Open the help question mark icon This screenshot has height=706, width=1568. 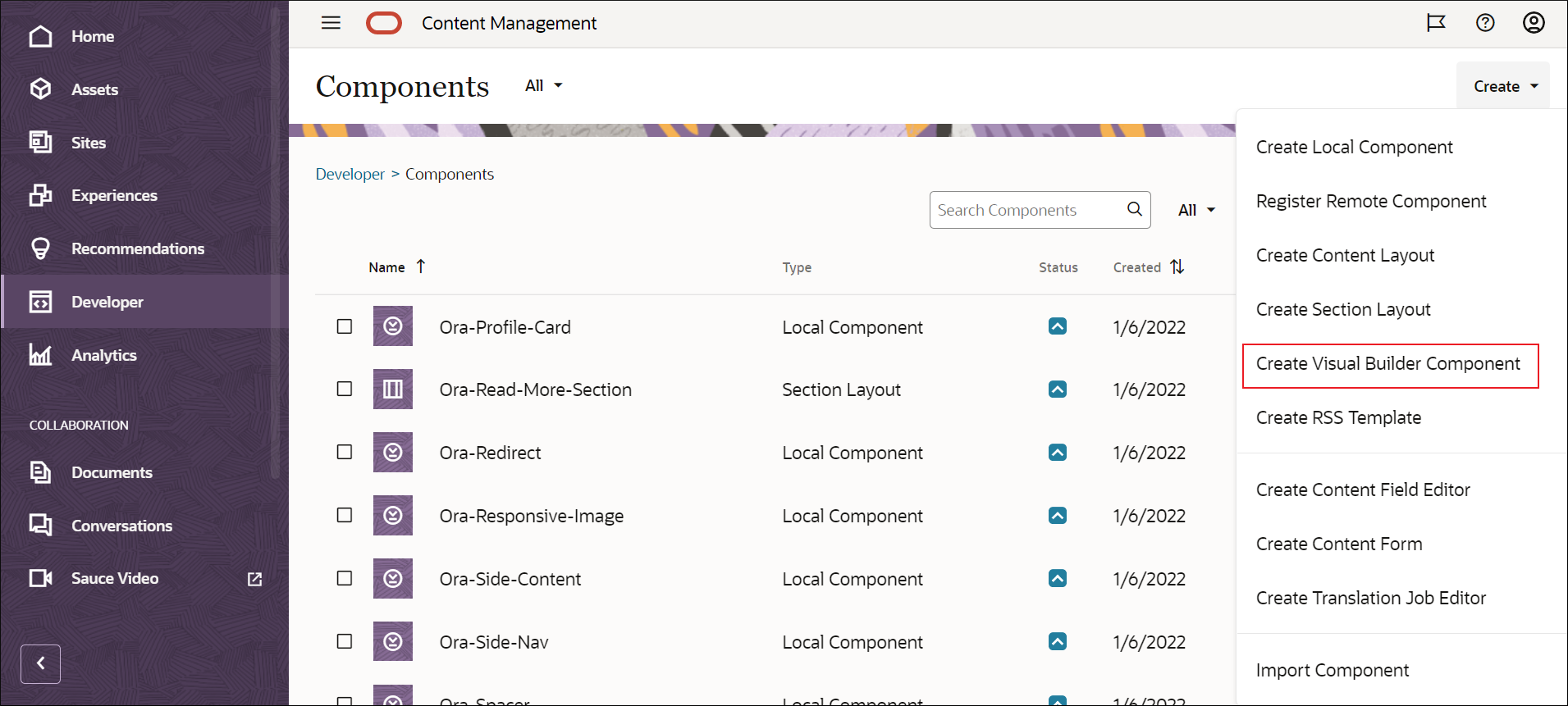(x=1485, y=23)
